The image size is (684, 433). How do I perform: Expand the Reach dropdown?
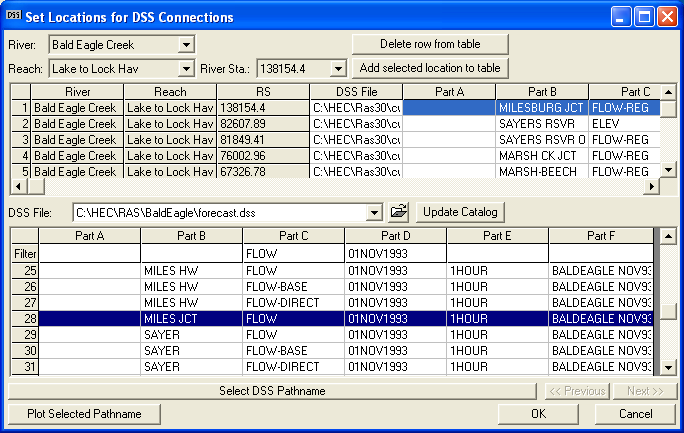pos(186,69)
